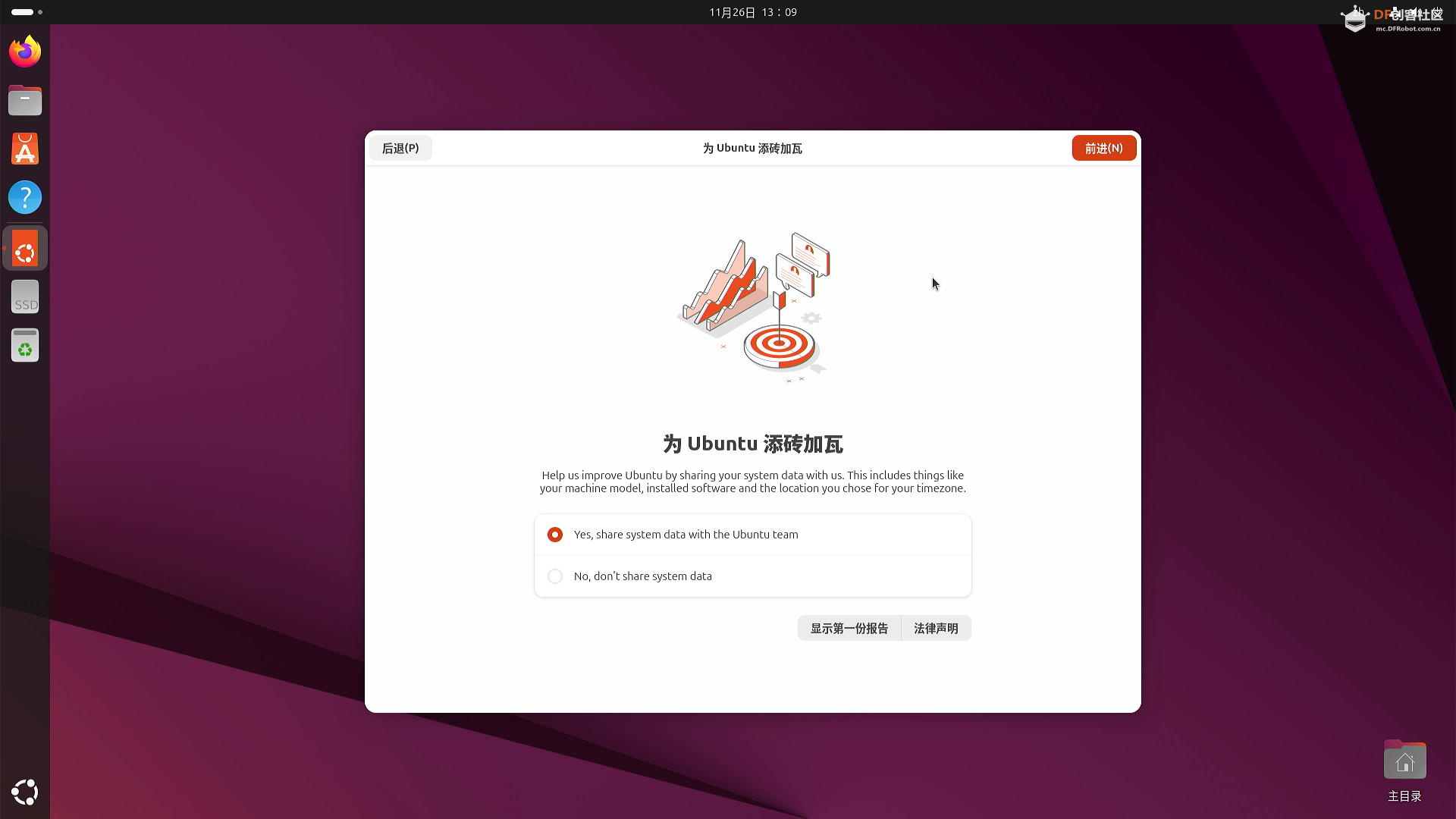
Task: Open the mounted SSD drive from the dock
Action: 24,297
